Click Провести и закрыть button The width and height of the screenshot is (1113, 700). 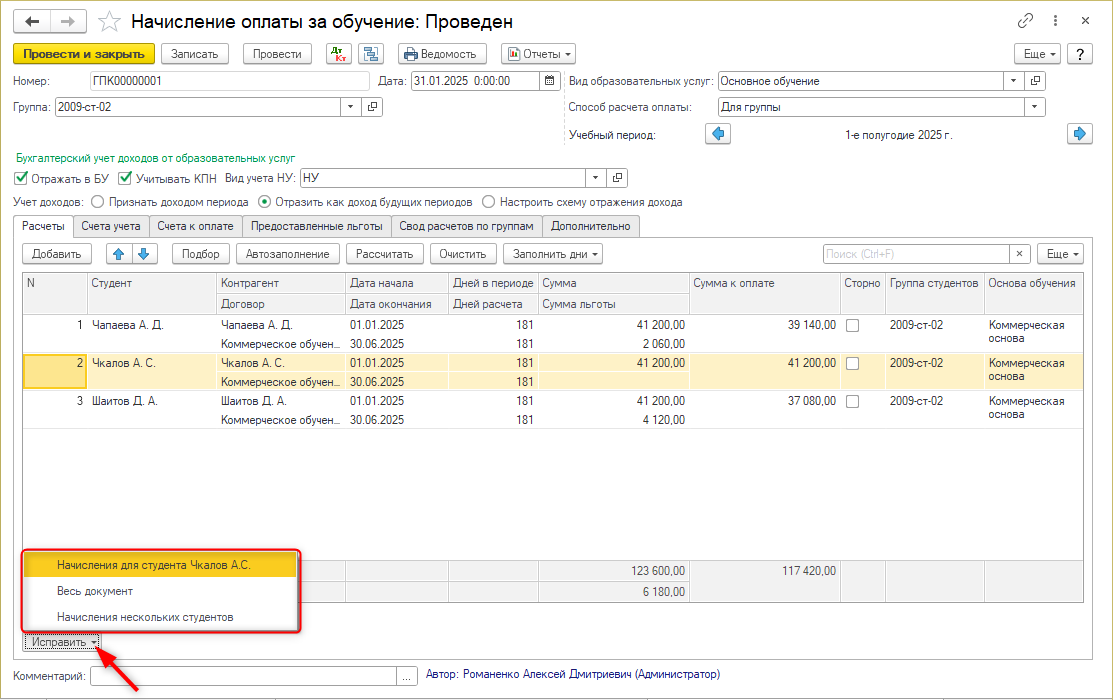coord(84,54)
